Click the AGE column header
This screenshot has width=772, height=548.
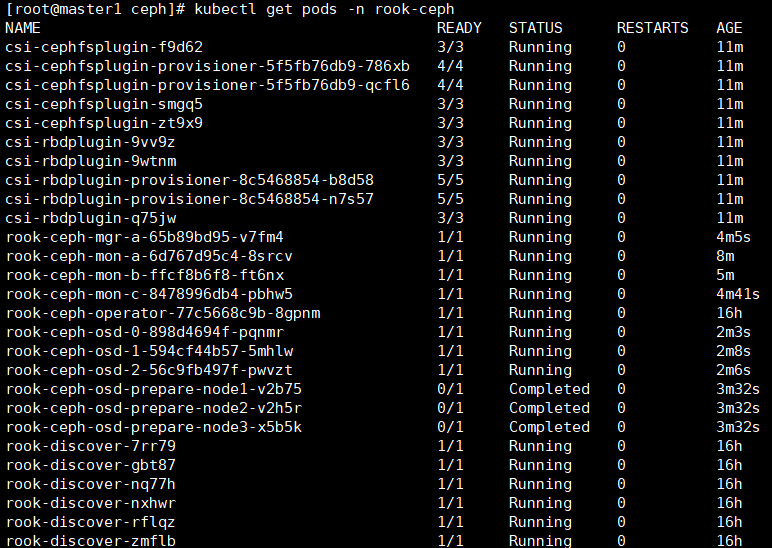[729, 28]
